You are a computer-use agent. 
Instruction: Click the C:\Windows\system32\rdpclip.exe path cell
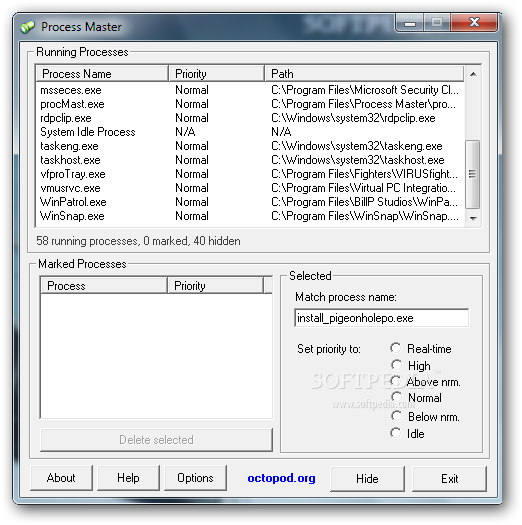point(353,118)
